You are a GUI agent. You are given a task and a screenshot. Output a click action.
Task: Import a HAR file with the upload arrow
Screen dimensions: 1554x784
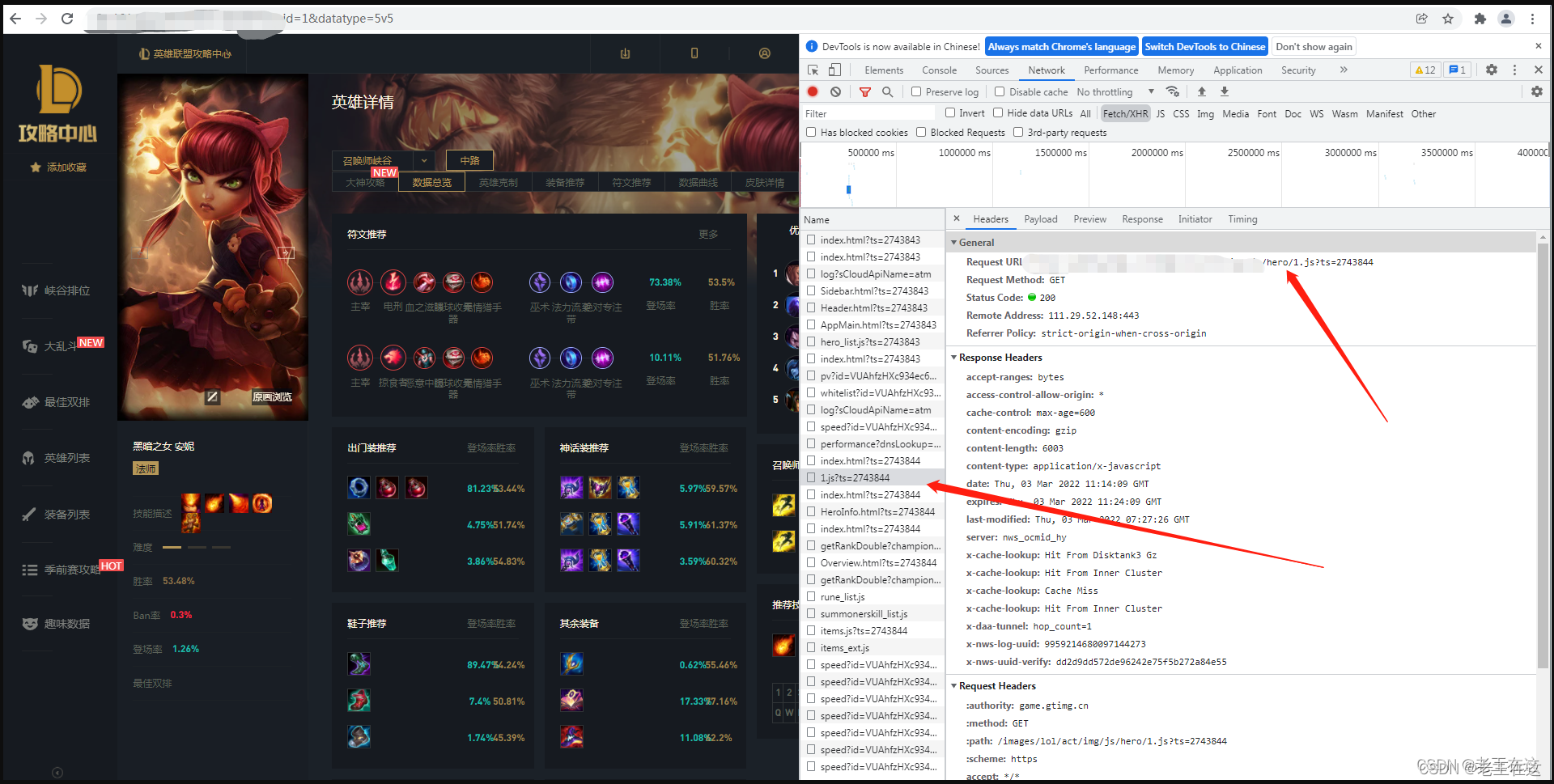point(1202,91)
